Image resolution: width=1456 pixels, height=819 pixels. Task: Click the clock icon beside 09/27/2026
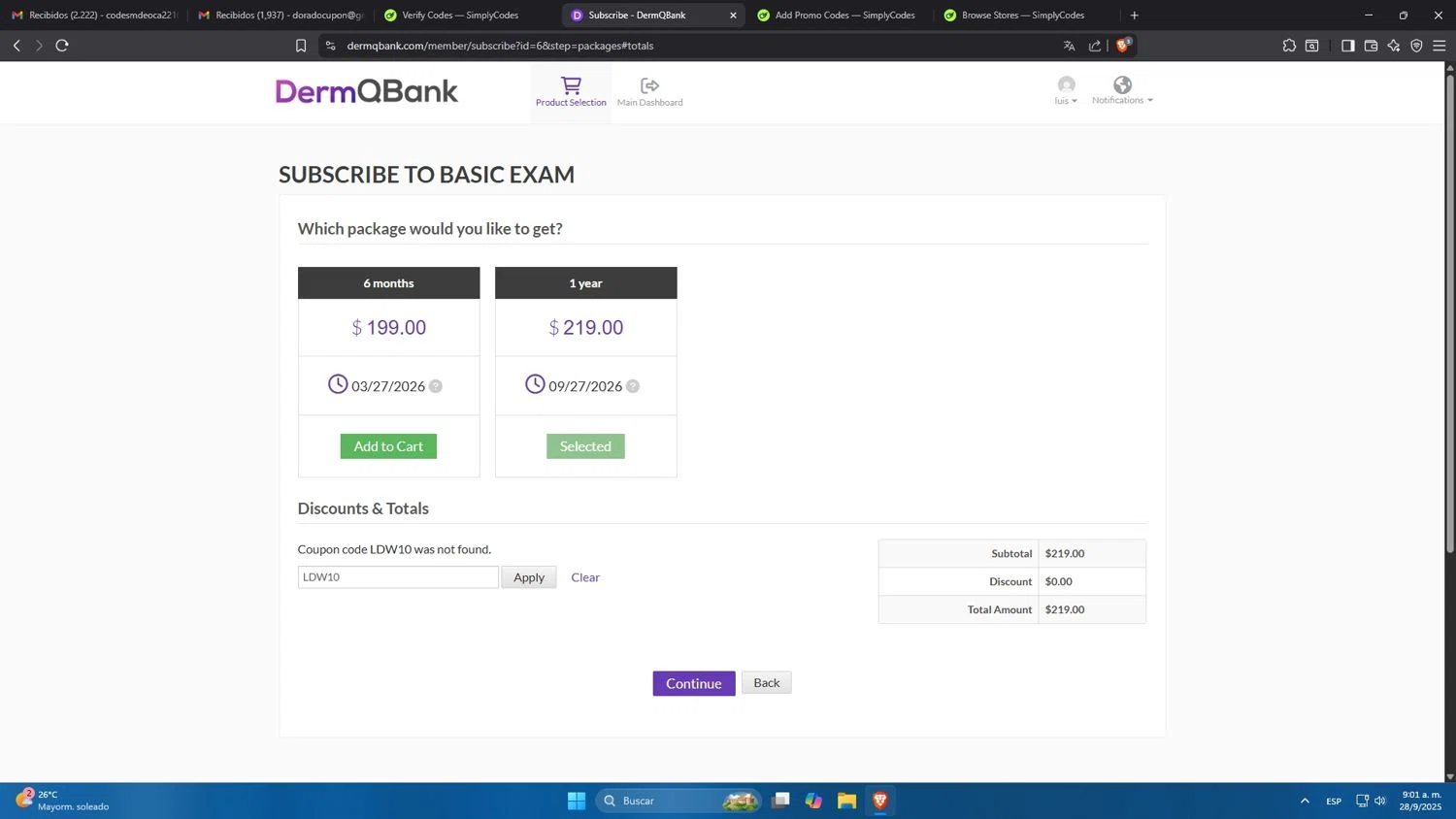coord(535,384)
